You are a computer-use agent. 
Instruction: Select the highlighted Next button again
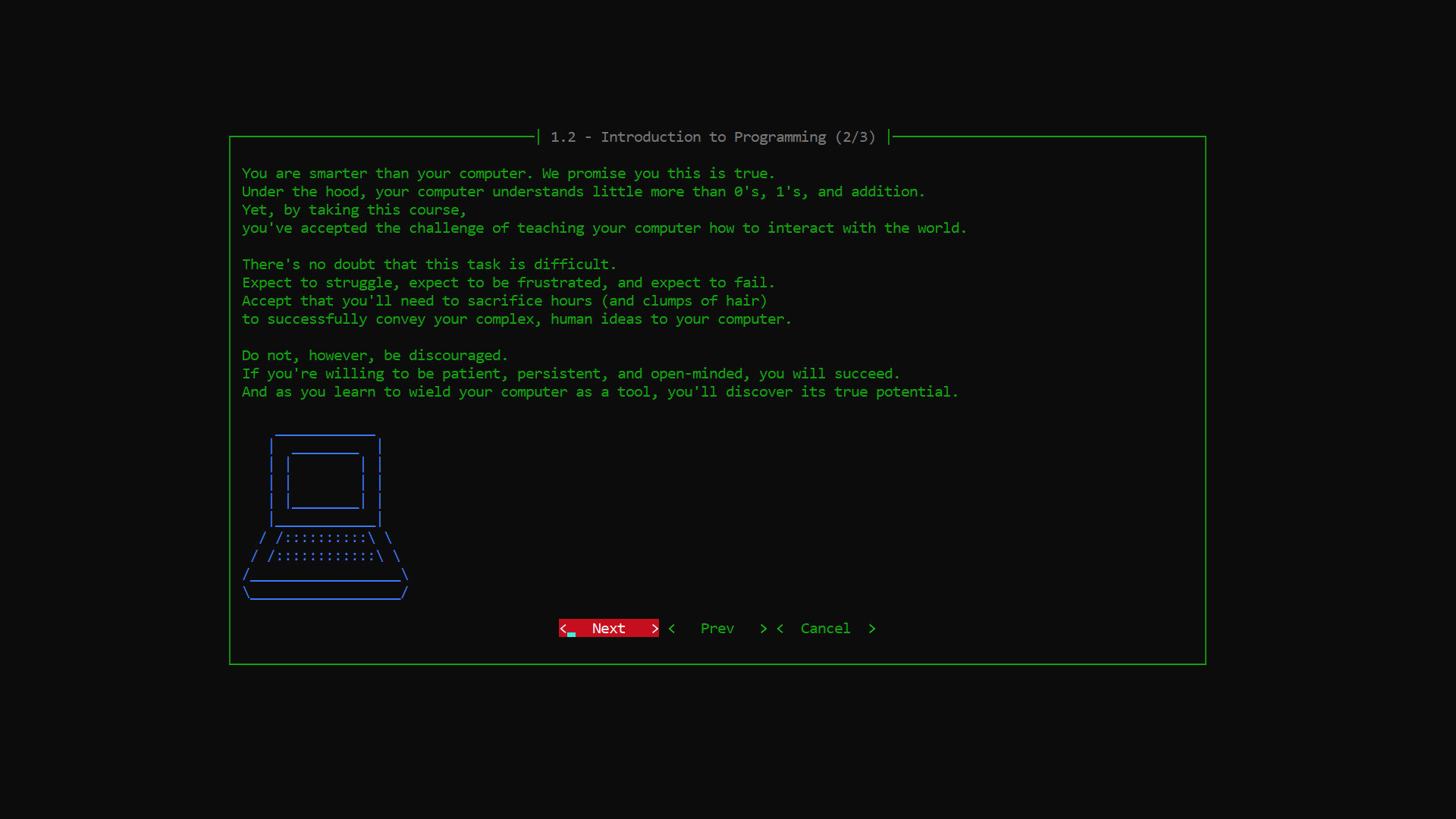(x=608, y=628)
